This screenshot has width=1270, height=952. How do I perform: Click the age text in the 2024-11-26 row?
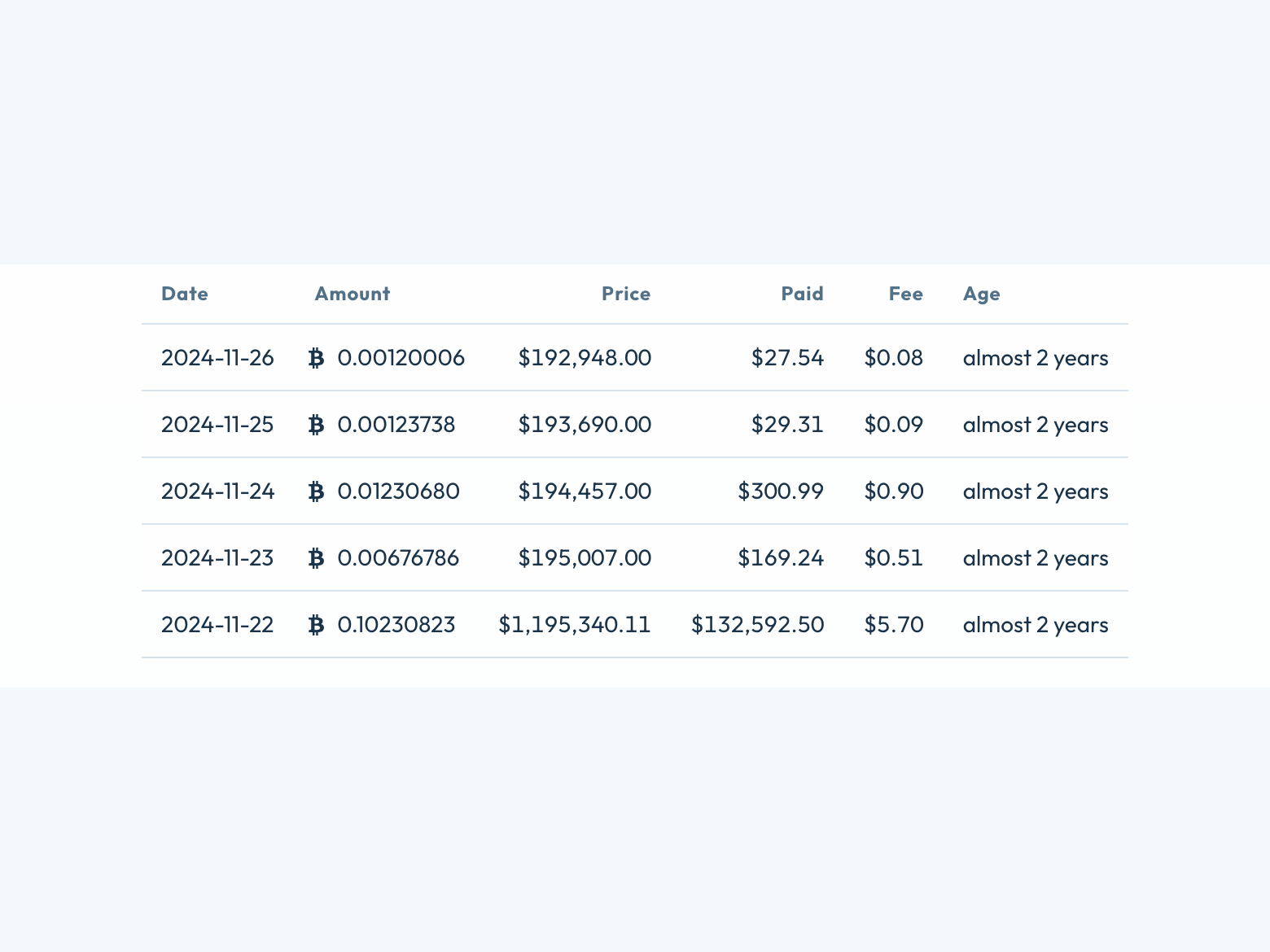[x=1036, y=358]
